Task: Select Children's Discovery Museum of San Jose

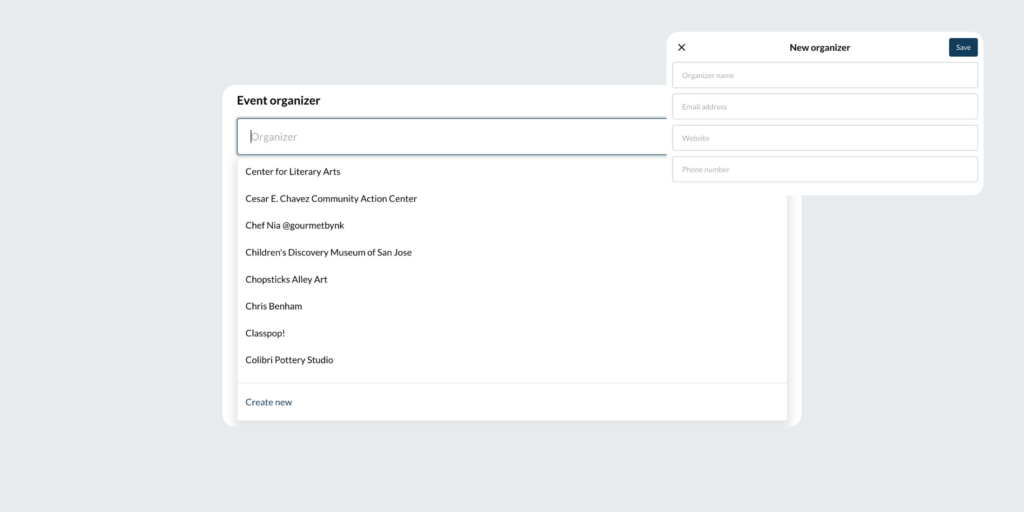Action: click(x=328, y=253)
